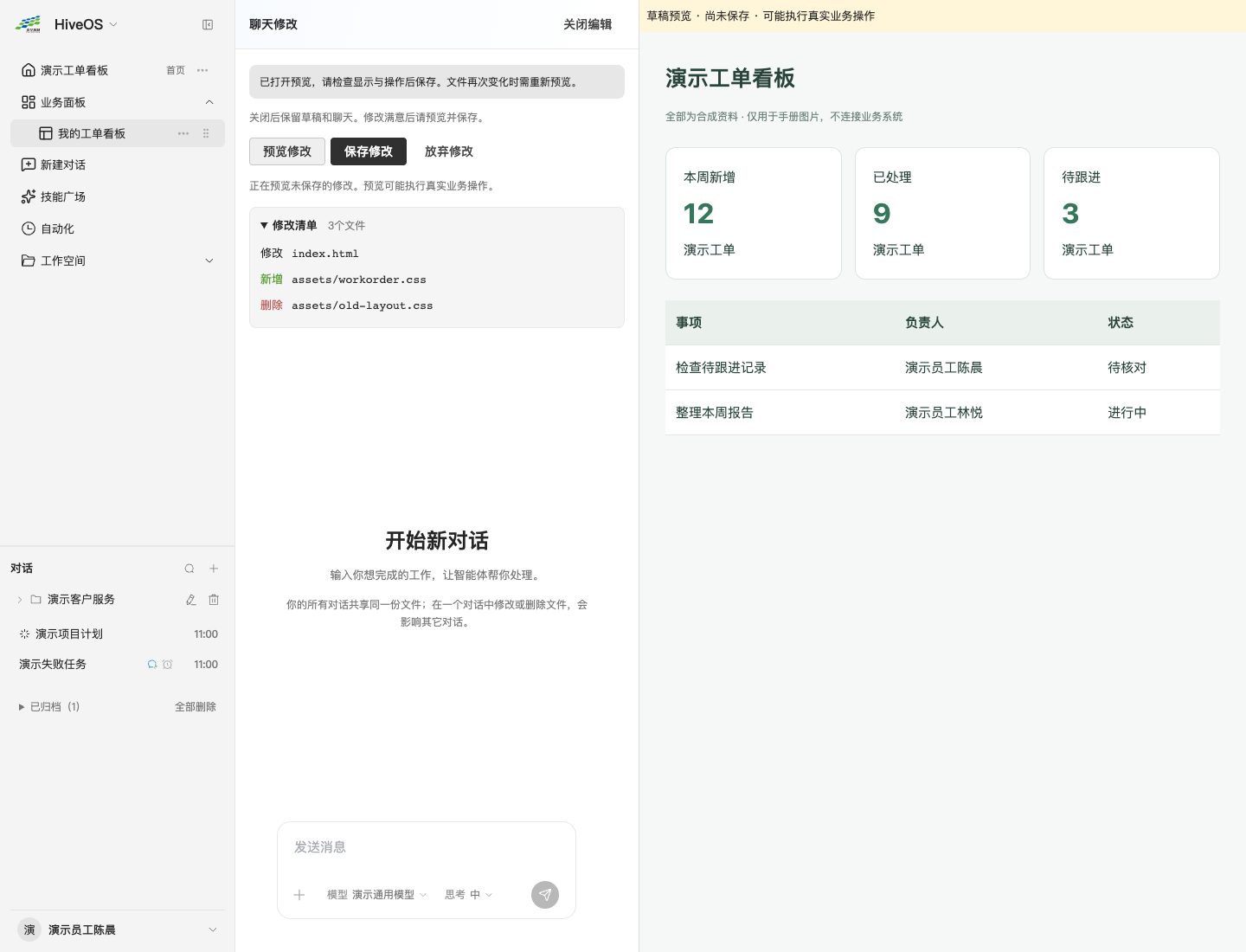Click the 保存修改 button

[369, 151]
